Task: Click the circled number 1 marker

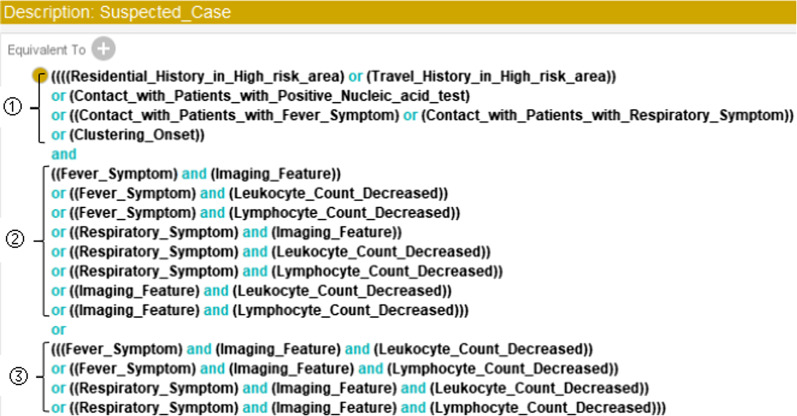Action: click(13, 106)
